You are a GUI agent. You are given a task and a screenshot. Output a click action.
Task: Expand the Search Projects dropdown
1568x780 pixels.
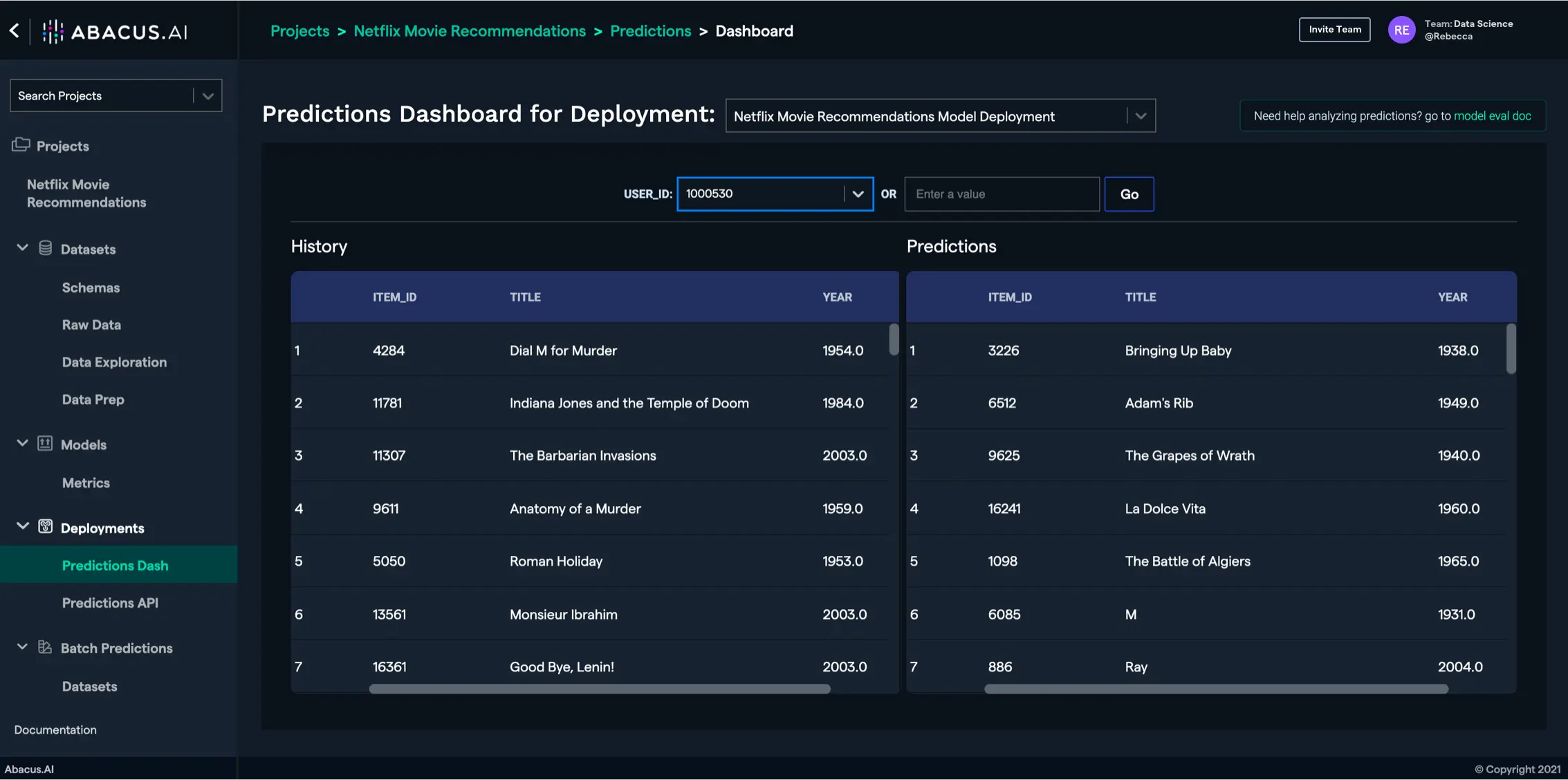207,96
